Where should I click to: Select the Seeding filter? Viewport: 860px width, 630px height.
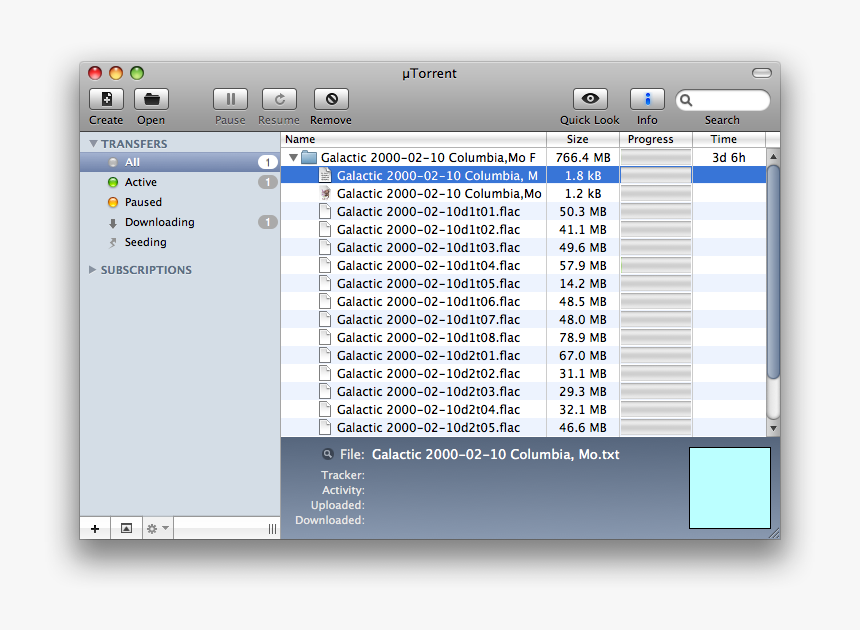click(180, 242)
